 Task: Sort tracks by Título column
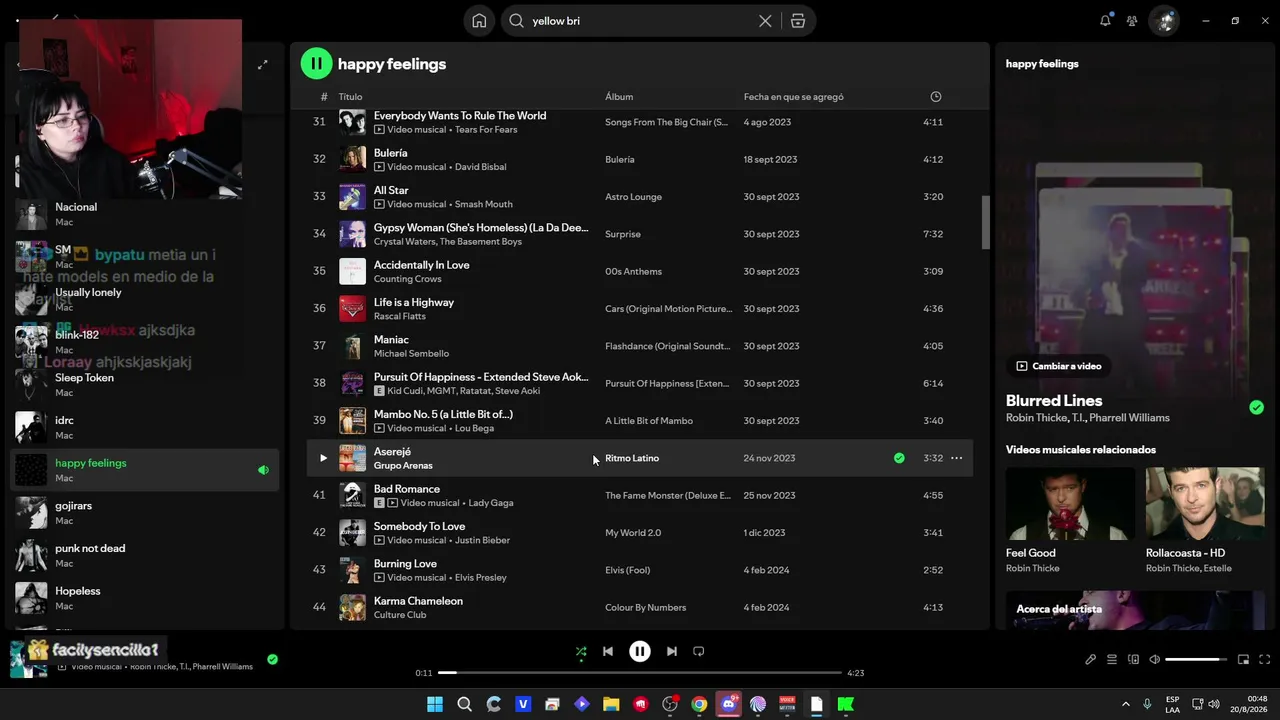point(350,97)
